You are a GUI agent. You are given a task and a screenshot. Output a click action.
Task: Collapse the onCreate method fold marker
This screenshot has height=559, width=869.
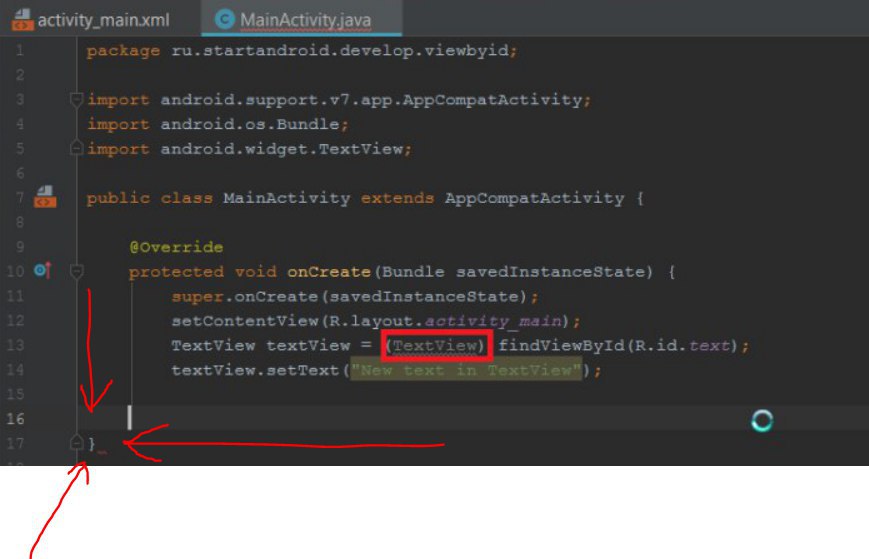(x=76, y=271)
